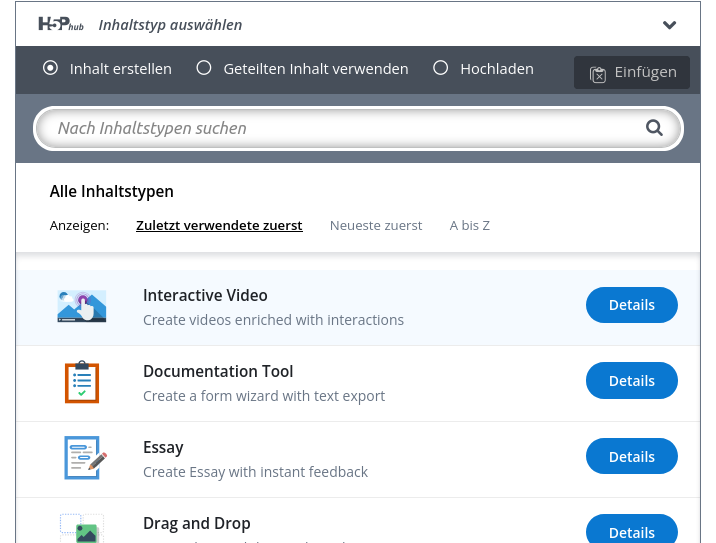
Task: Focus the Nach Inhaltstypen suchen field
Action: click(x=340, y=128)
